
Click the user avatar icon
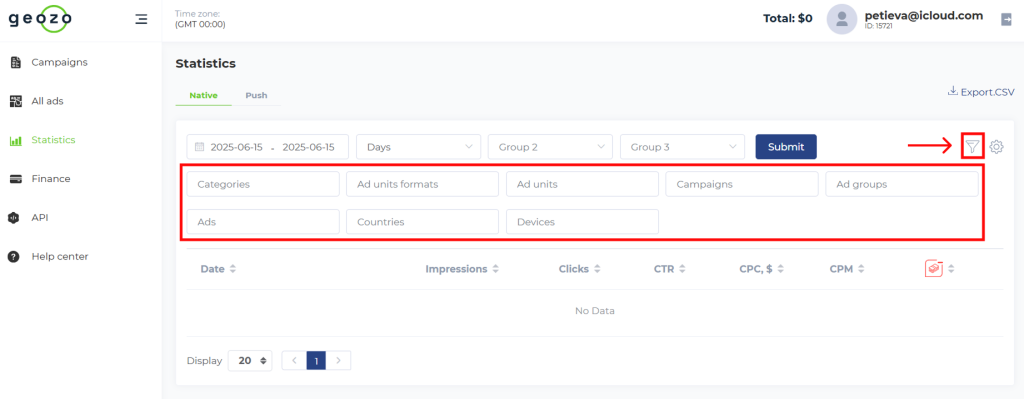(842, 18)
